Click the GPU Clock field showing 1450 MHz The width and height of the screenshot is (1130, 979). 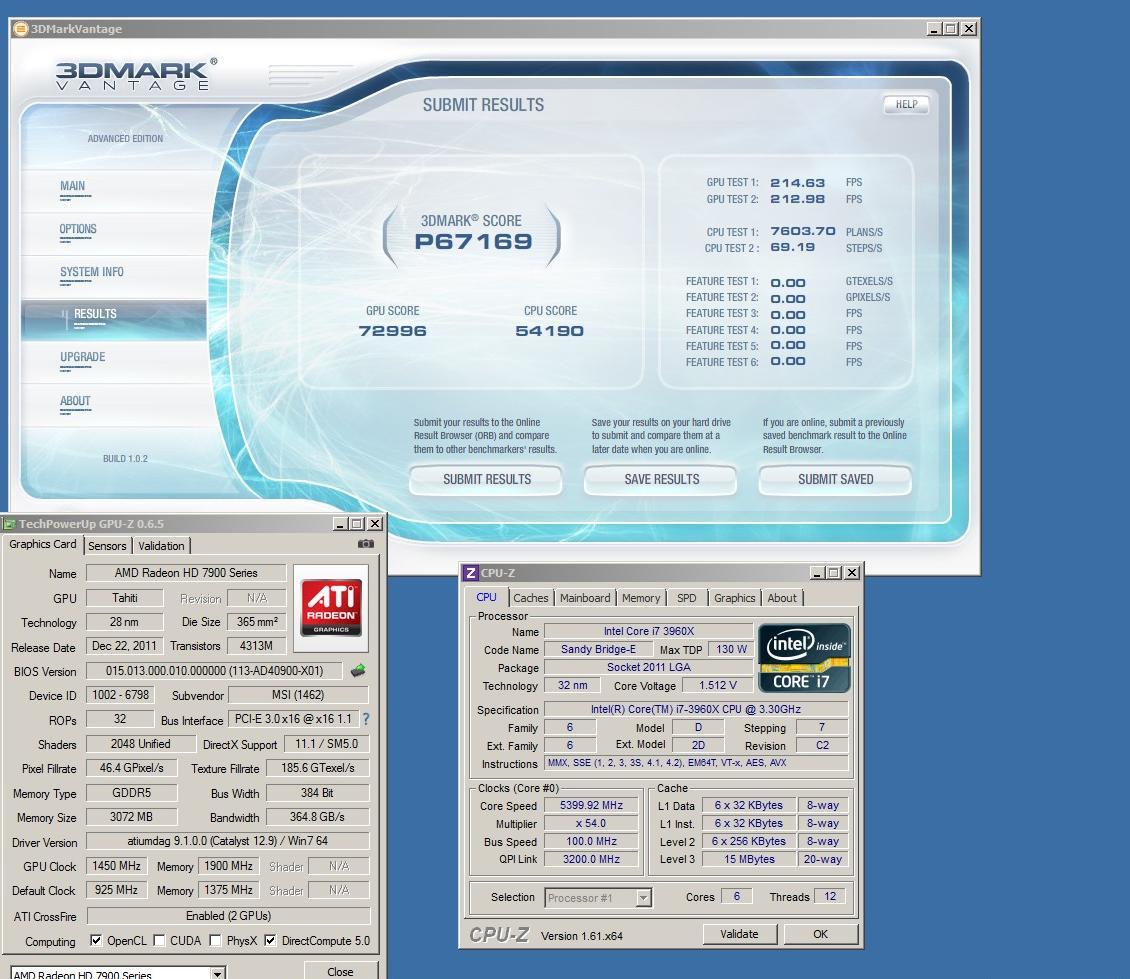click(x=117, y=866)
